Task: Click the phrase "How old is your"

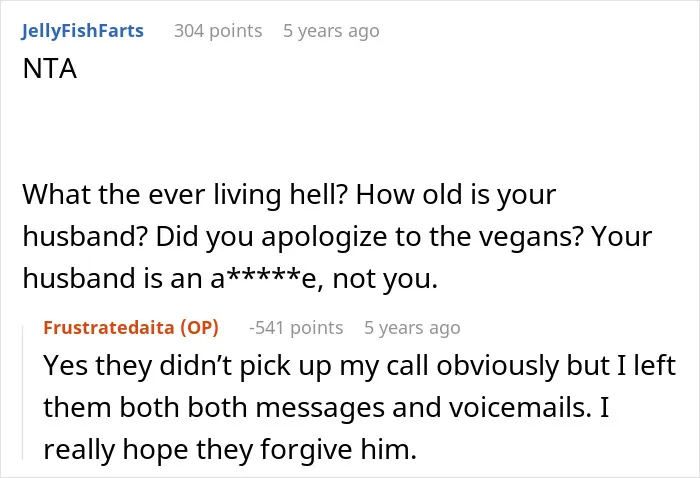Action: 455,195
